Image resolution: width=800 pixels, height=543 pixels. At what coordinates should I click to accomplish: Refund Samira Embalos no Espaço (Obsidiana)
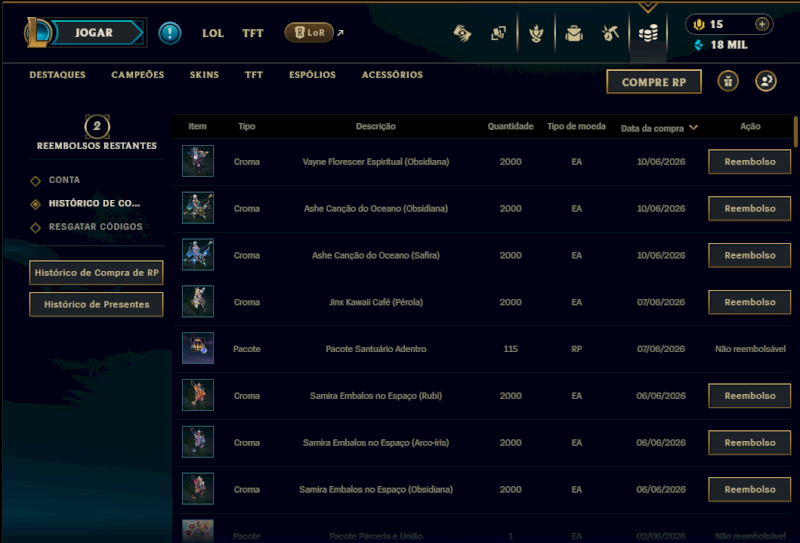coord(749,489)
